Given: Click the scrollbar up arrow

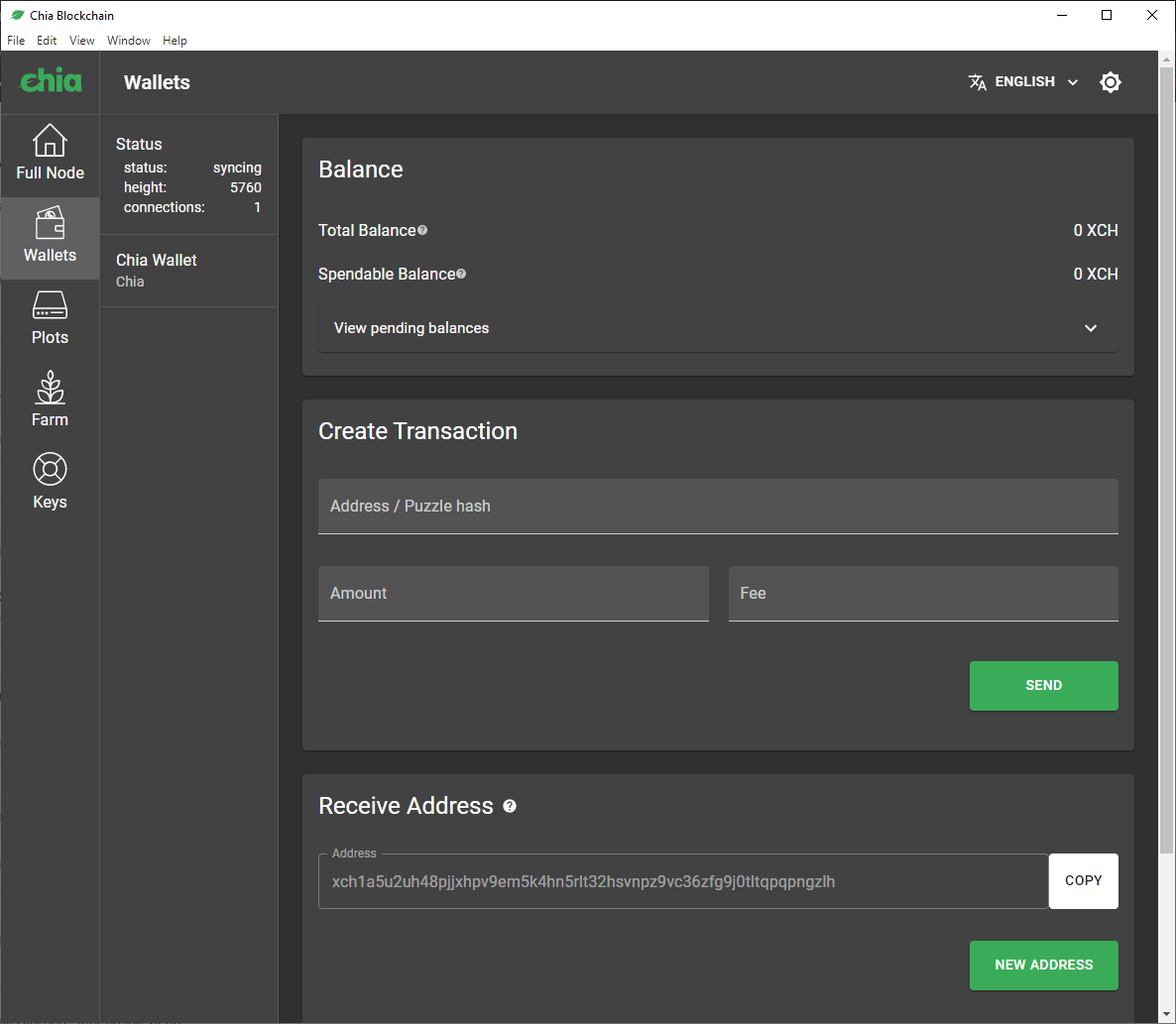Looking at the screenshot, I should pyautogui.click(x=1166, y=58).
